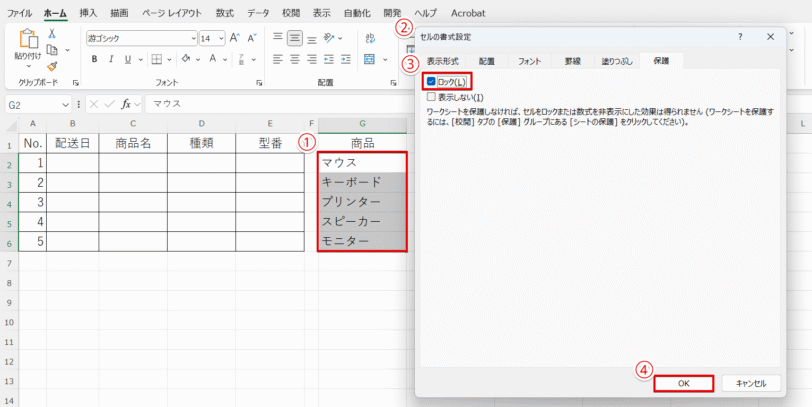This screenshot has height=407, width=812.
Task: Open the 罫線 tab in format dialog
Action: (572, 61)
